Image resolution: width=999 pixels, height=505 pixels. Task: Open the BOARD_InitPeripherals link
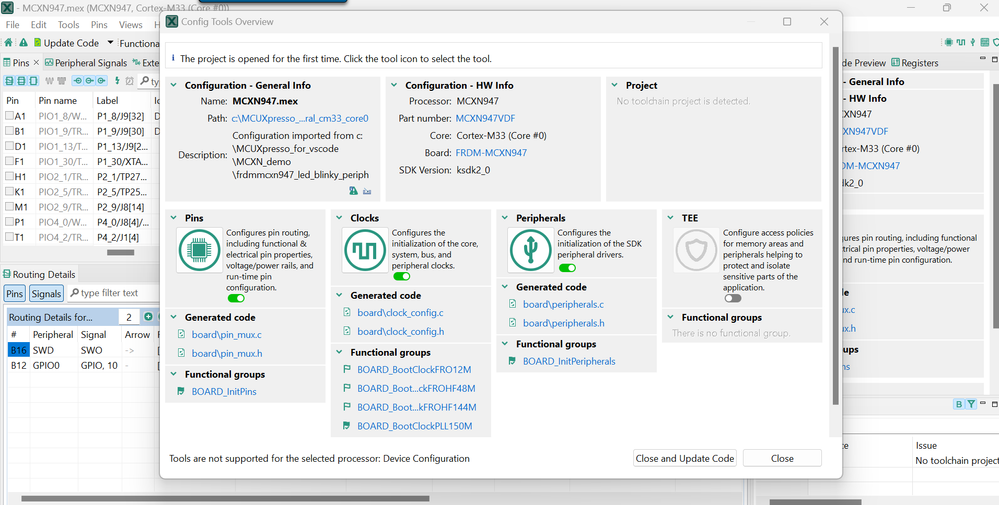point(569,361)
